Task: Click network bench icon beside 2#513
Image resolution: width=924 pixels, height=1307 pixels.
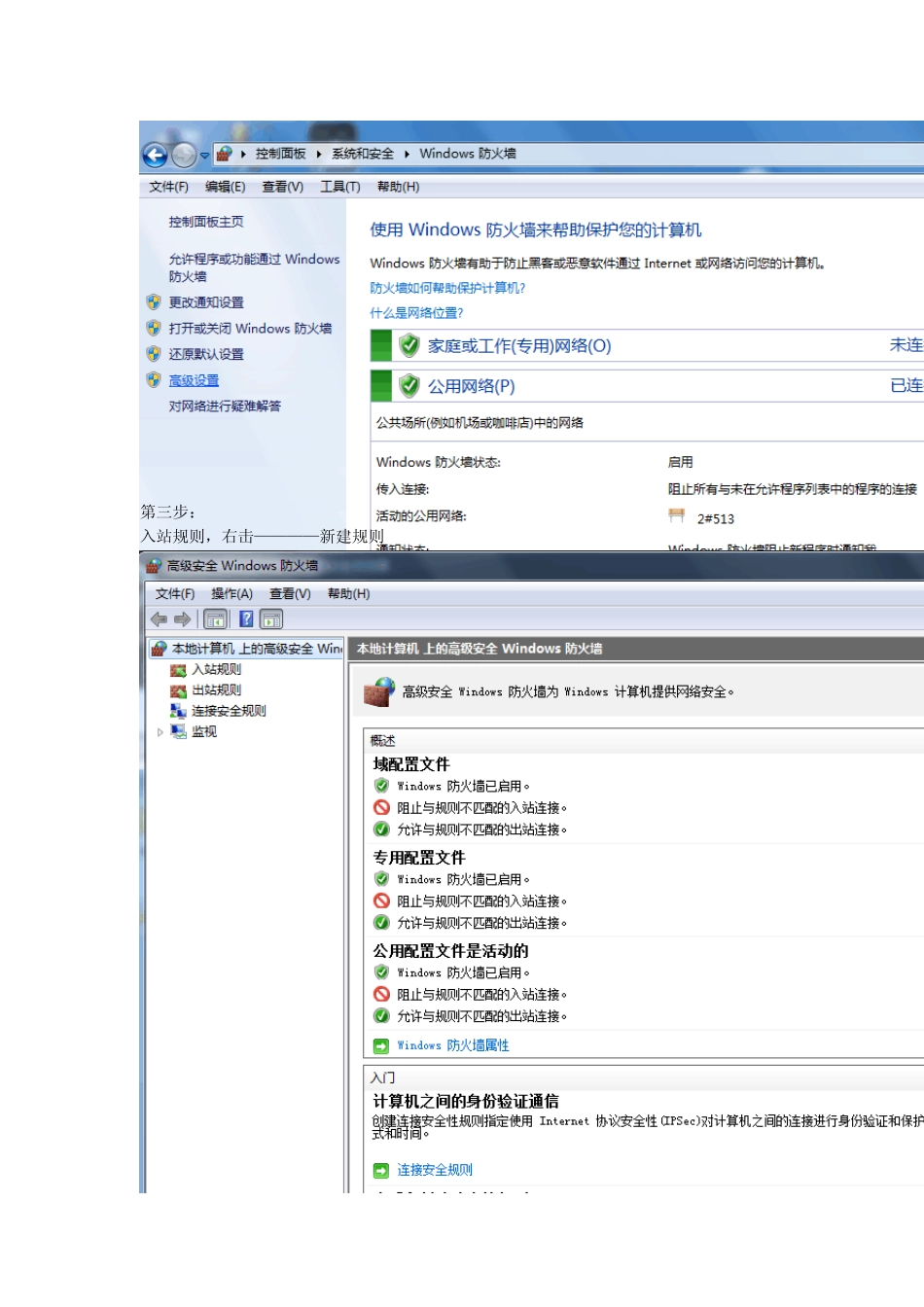Action: click(x=677, y=515)
